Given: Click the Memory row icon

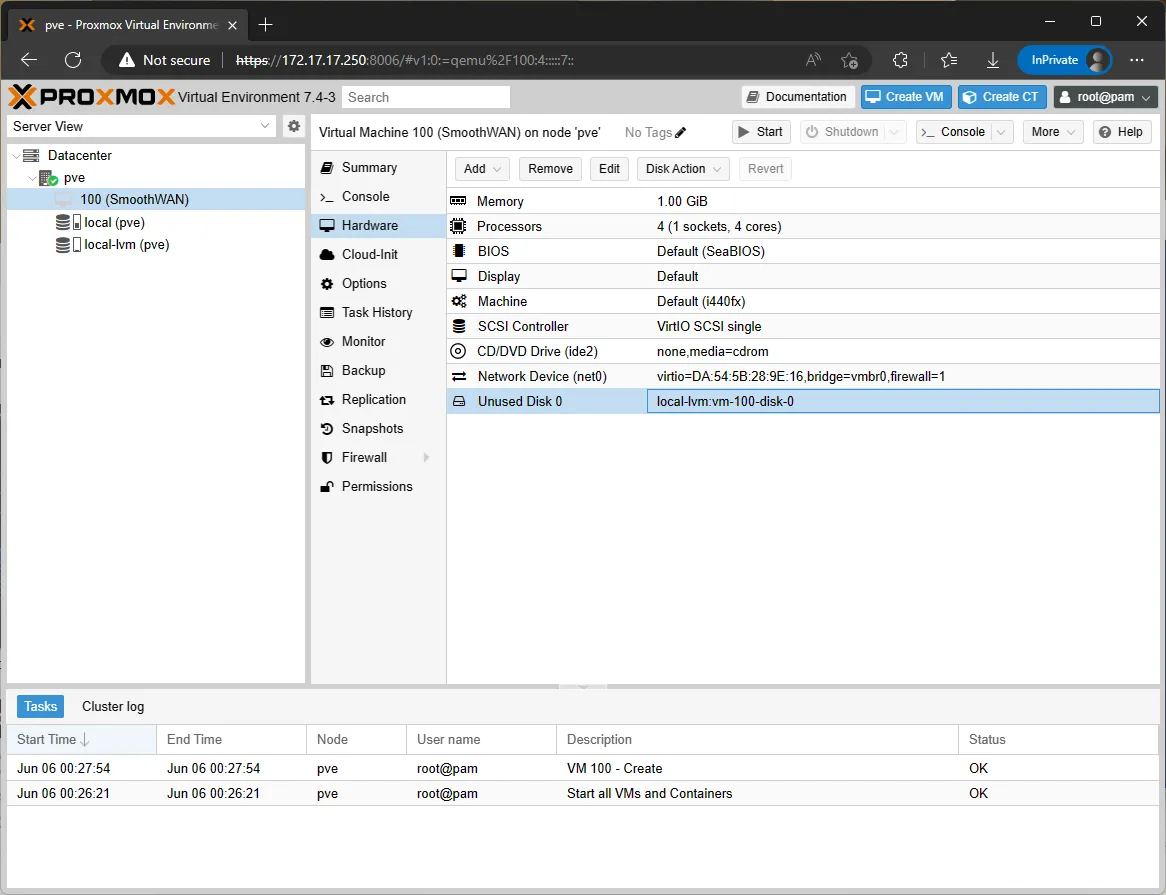Looking at the screenshot, I should click(458, 201).
